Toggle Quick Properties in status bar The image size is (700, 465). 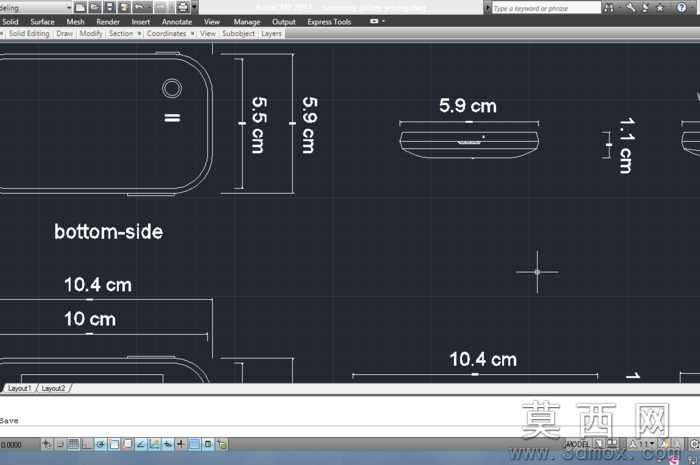coord(208,444)
